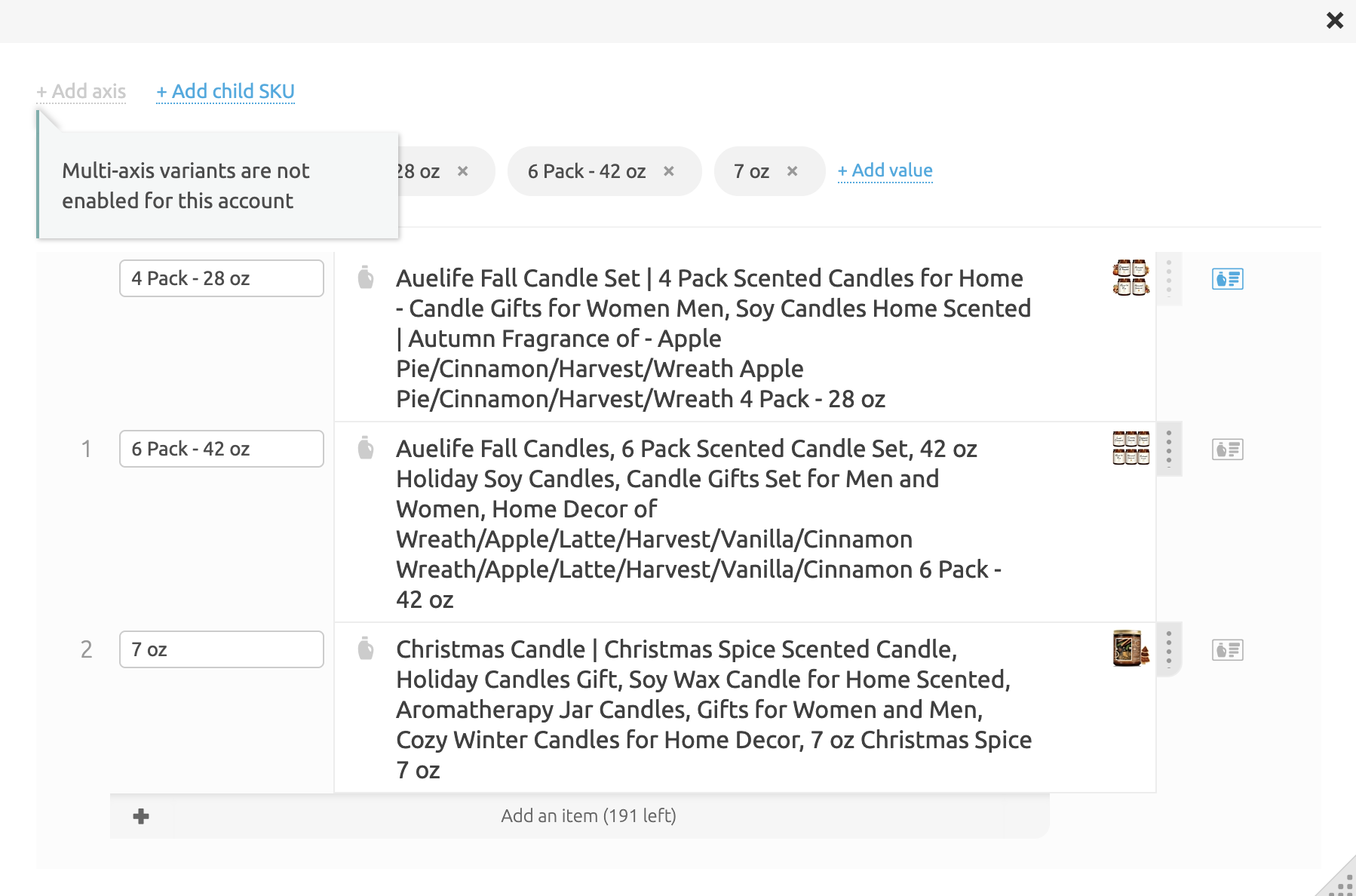Click the plus icon in Add an item bar
The image size is (1356, 896).
click(x=141, y=816)
